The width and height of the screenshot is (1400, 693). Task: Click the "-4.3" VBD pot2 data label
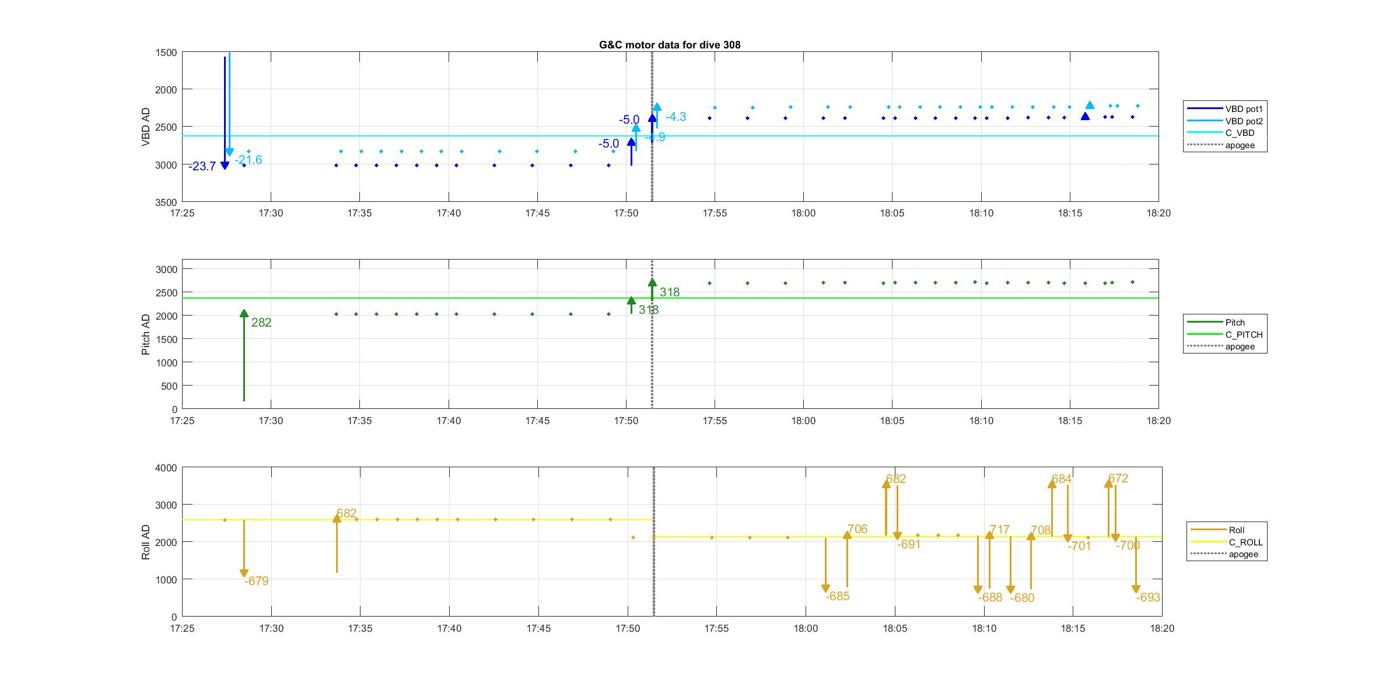coord(675,117)
